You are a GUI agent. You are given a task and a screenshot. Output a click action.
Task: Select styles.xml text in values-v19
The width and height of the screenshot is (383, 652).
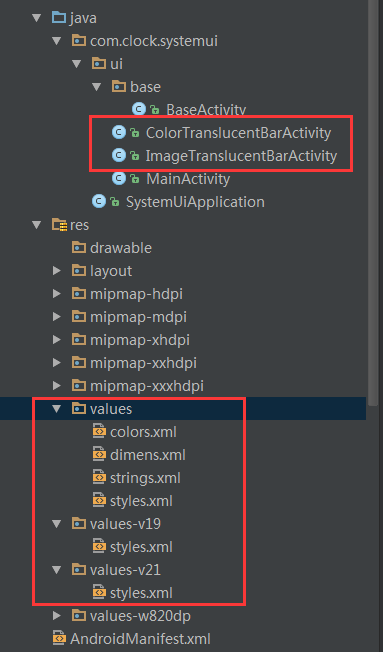pos(141,547)
